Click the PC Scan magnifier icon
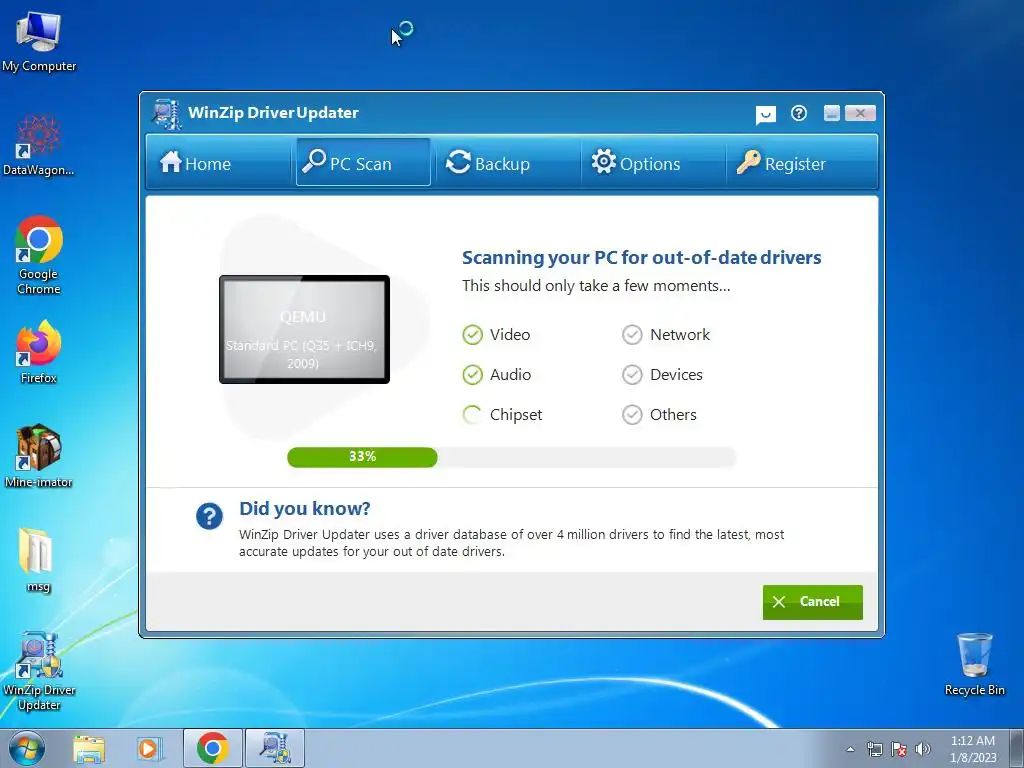The width and height of the screenshot is (1024, 768). point(314,161)
